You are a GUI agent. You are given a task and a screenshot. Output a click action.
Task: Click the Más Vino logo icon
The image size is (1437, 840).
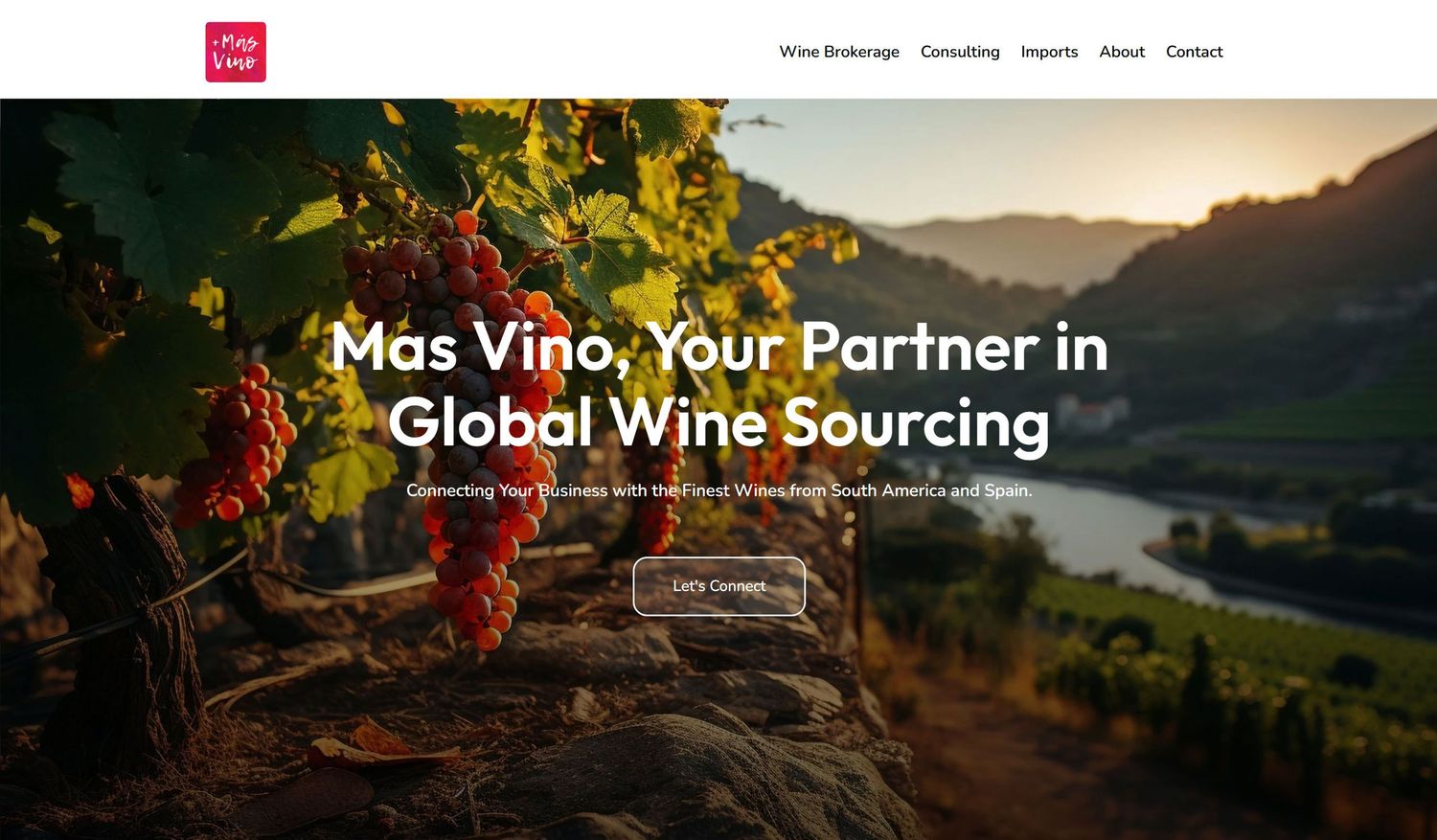(236, 52)
